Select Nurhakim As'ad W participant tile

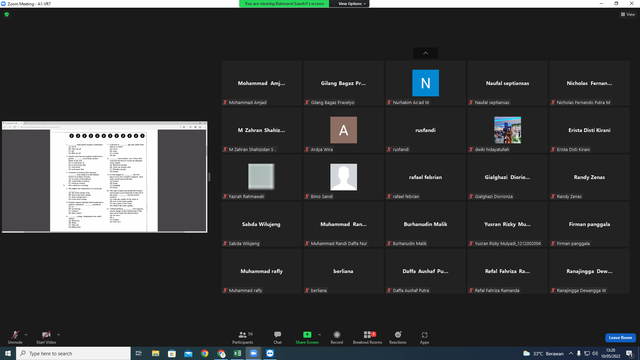(x=425, y=83)
